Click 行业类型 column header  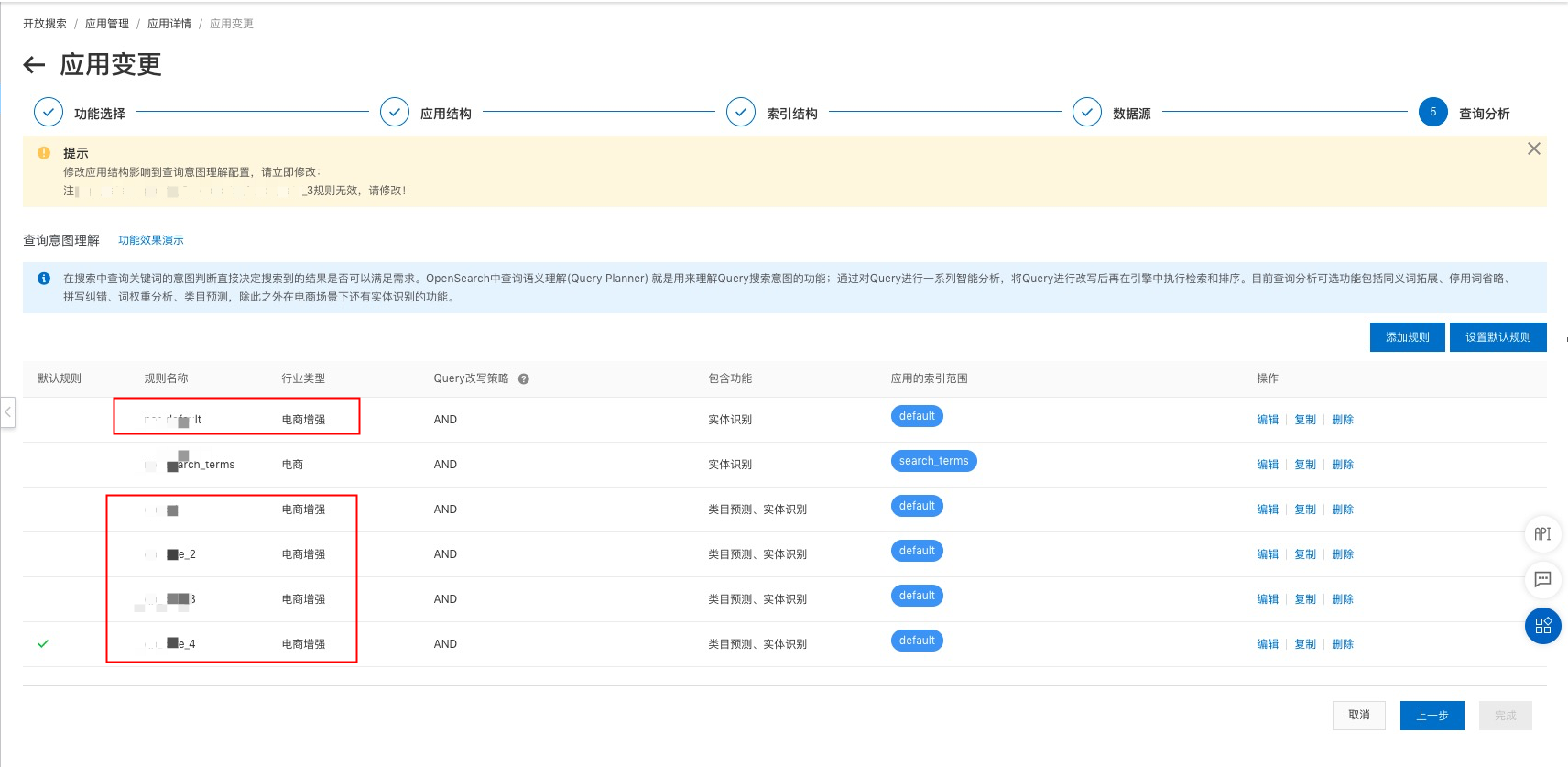tap(303, 378)
